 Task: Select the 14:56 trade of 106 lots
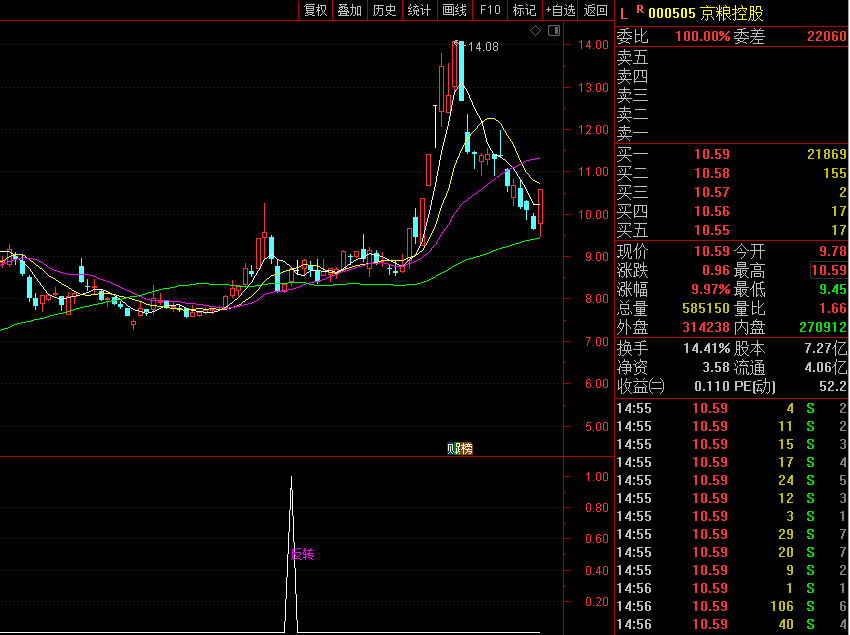pos(732,606)
